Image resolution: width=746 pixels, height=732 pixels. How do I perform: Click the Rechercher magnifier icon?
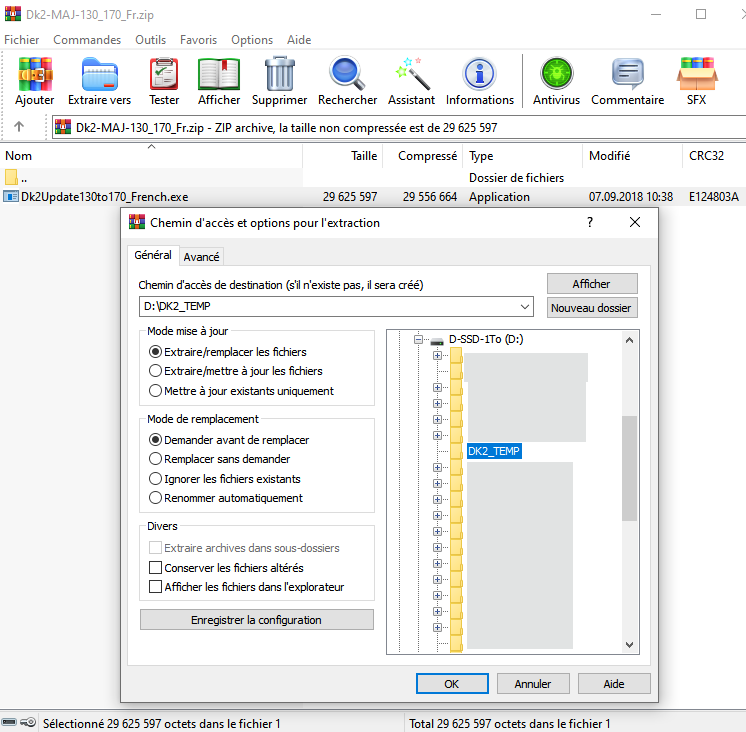coord(347,74)
